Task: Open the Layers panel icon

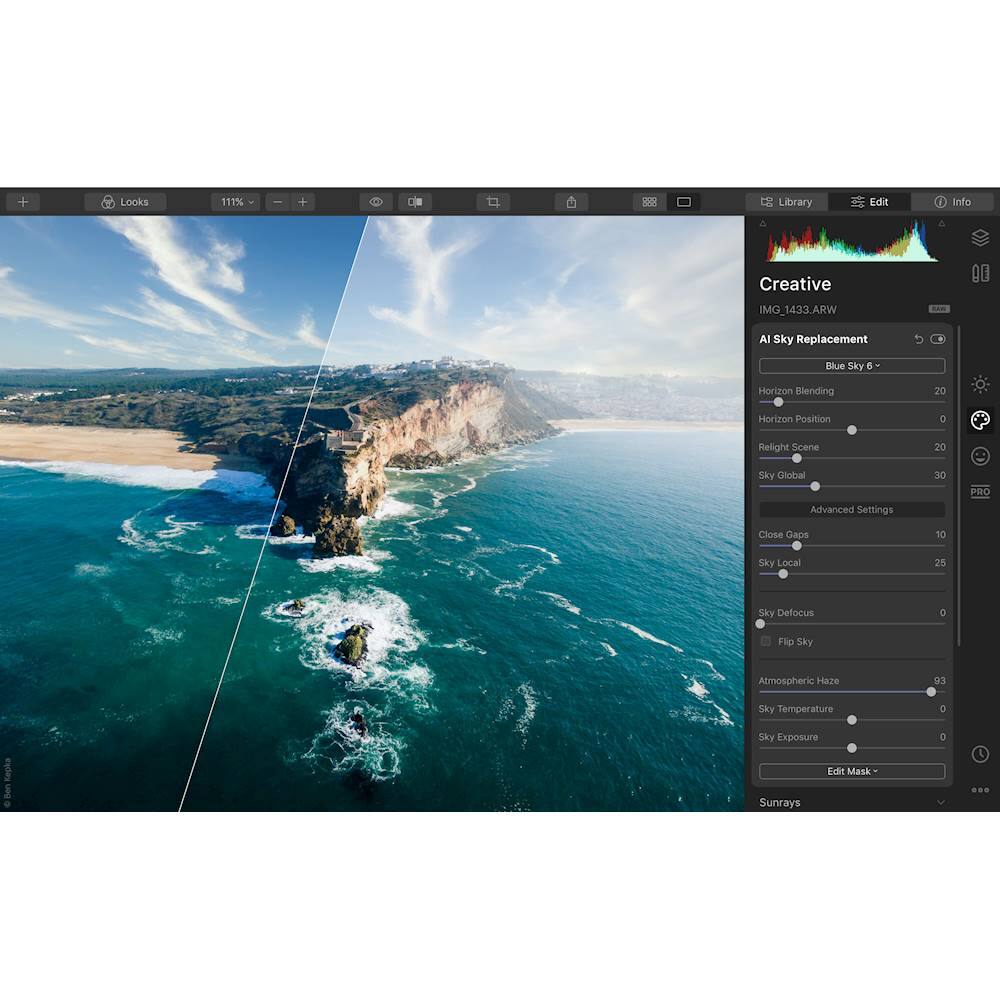Action: pos(980,237)
